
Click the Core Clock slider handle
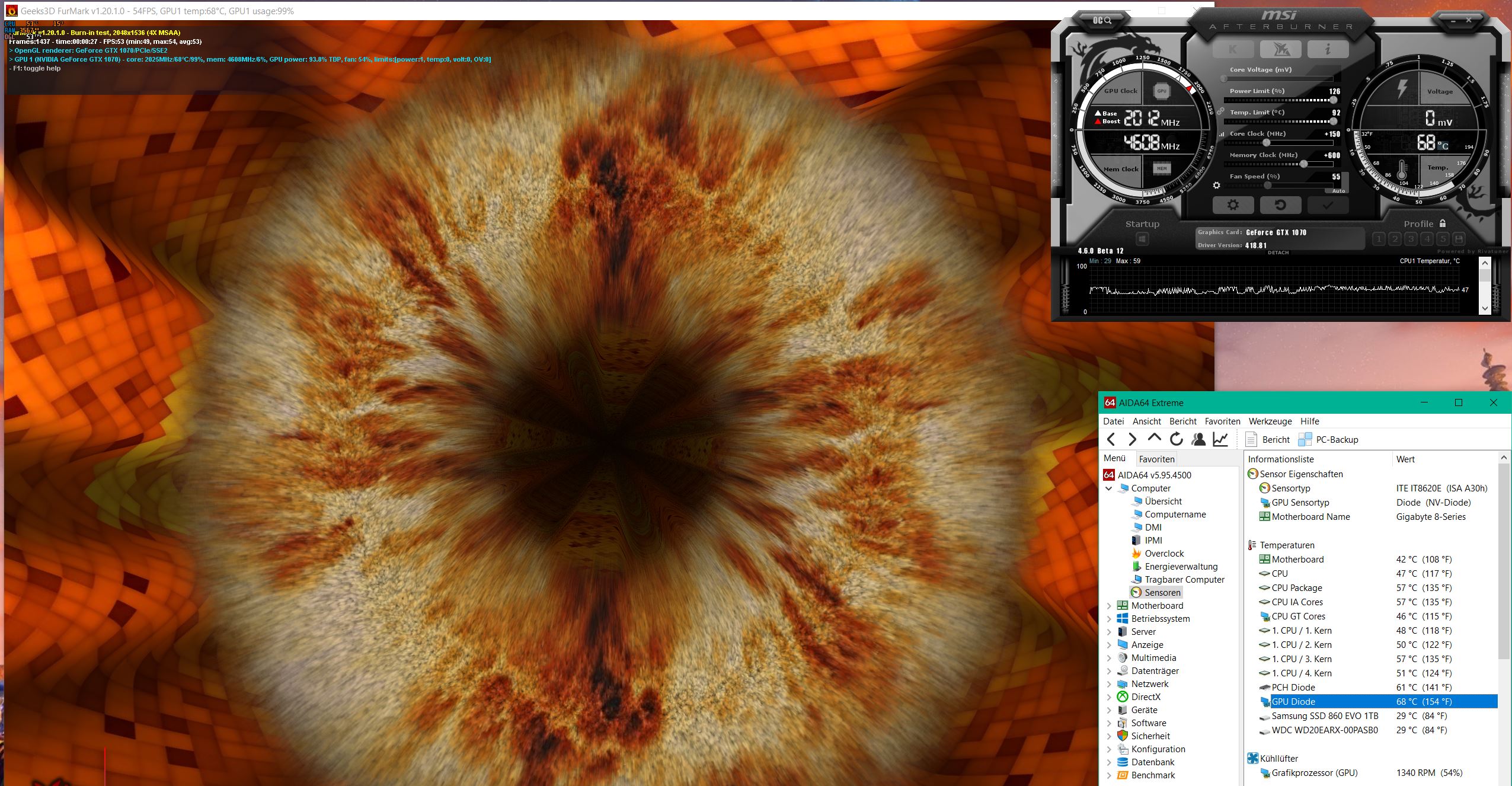coord(1266,143)
